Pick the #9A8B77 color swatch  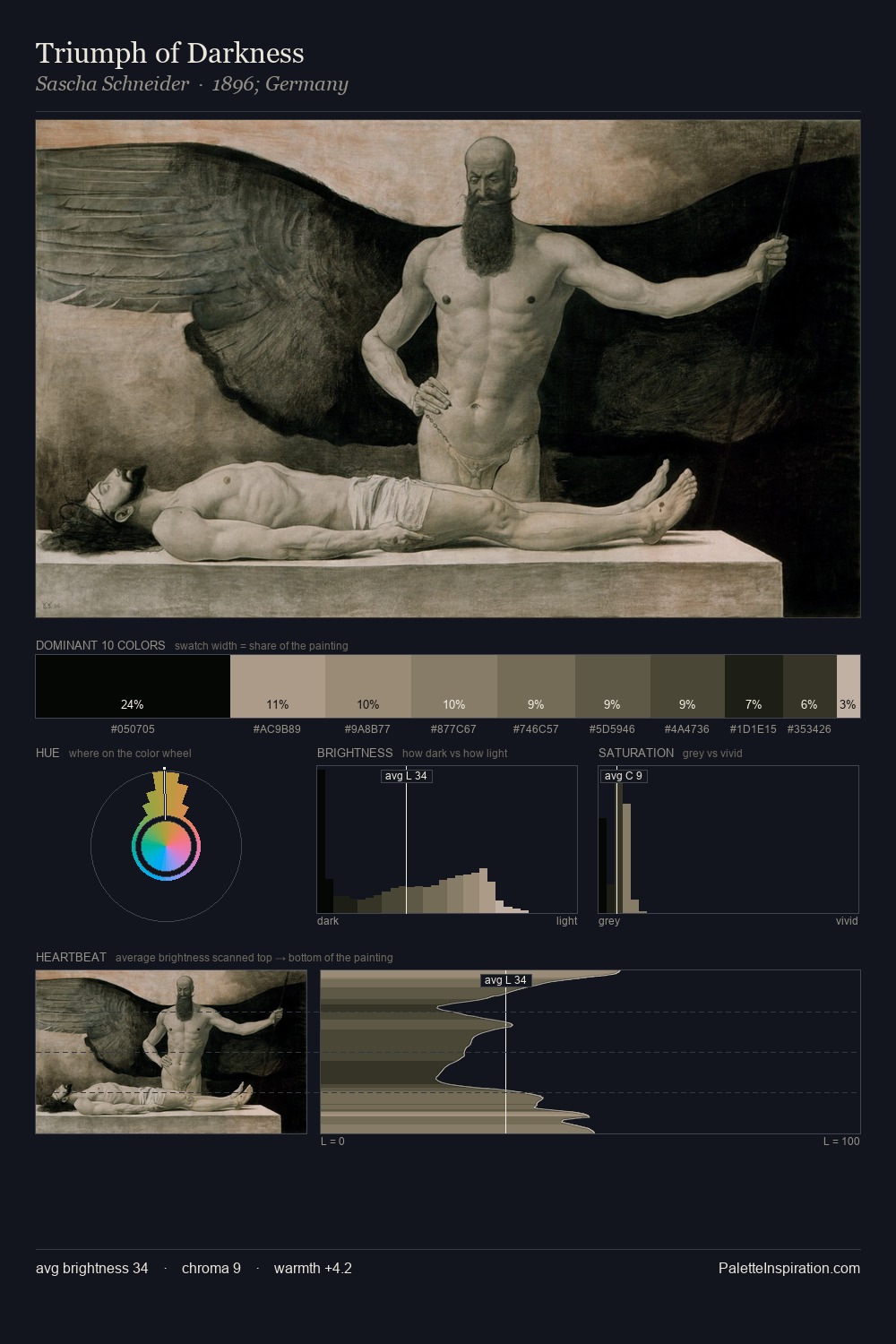click(x=368, y=686)
